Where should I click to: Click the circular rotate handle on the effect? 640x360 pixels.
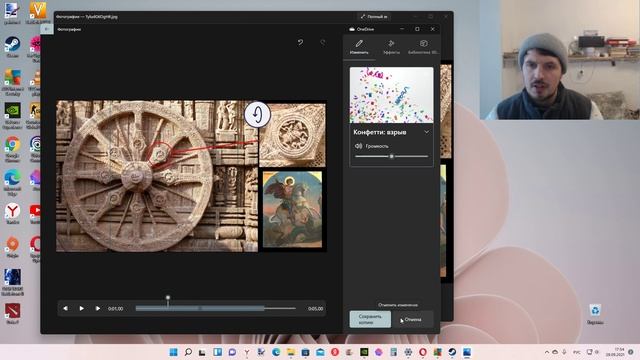click(x=258, y=114)
